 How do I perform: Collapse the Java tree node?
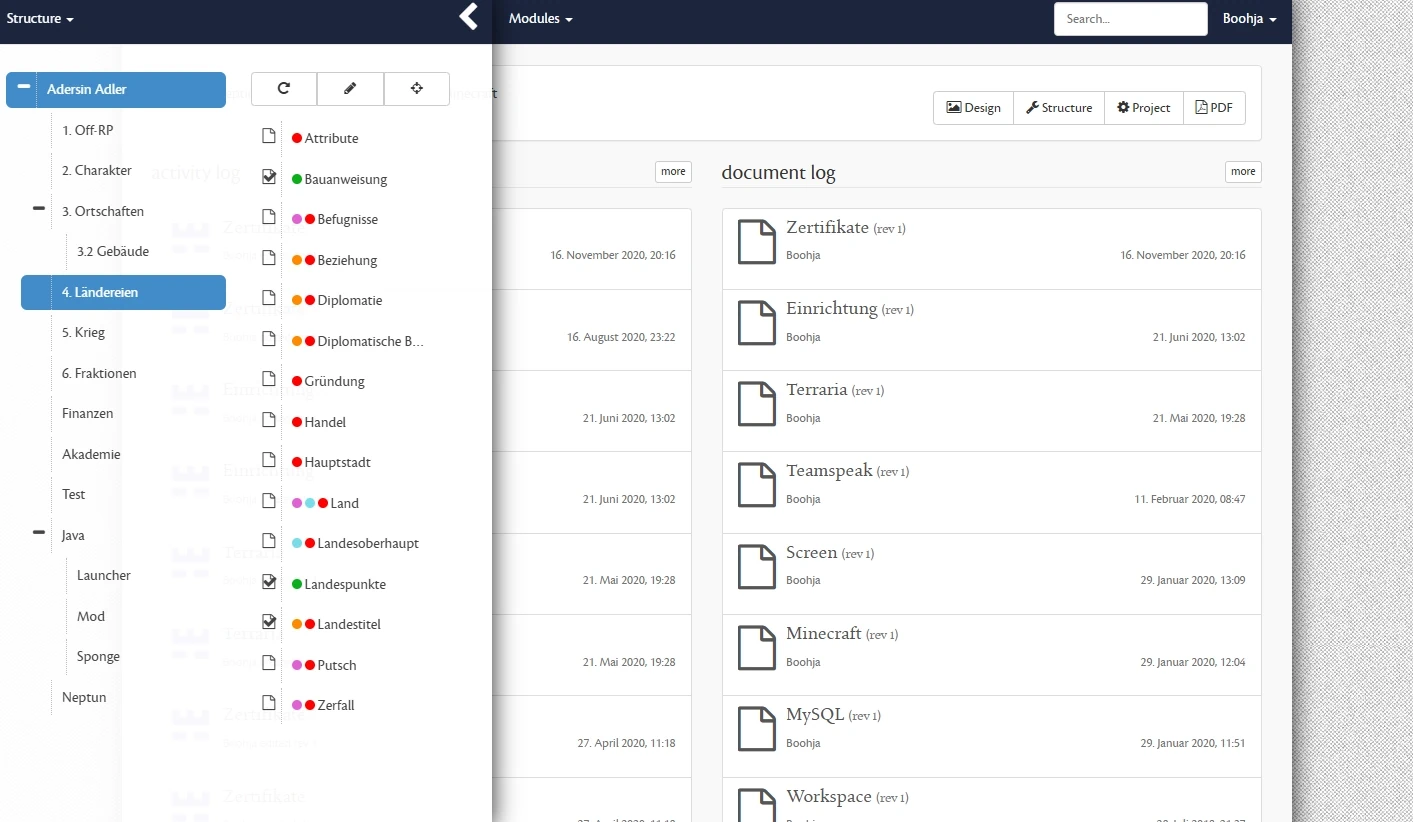(x=39, y=532)
